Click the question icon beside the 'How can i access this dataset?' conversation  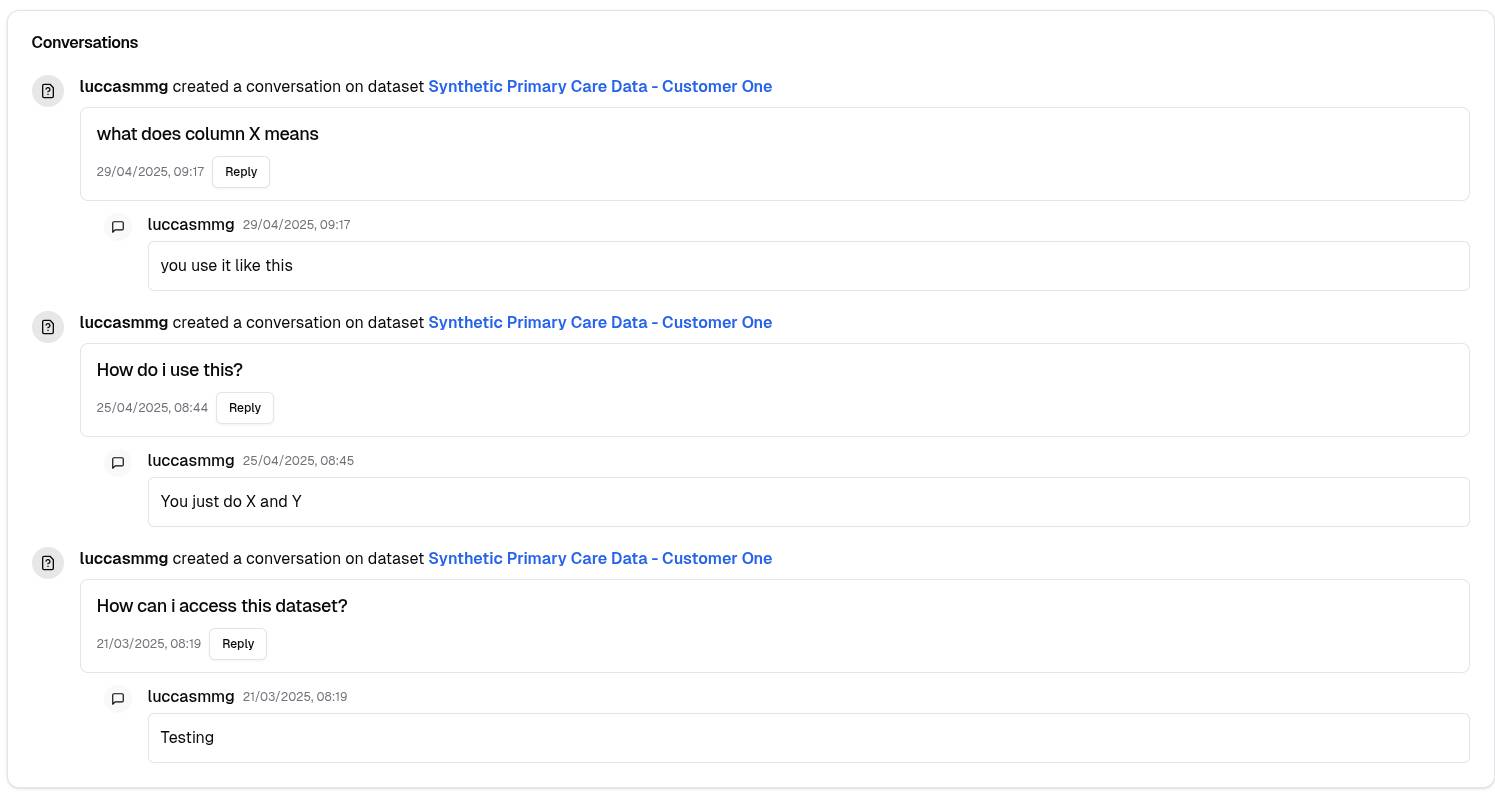click(x=48, y=563)
